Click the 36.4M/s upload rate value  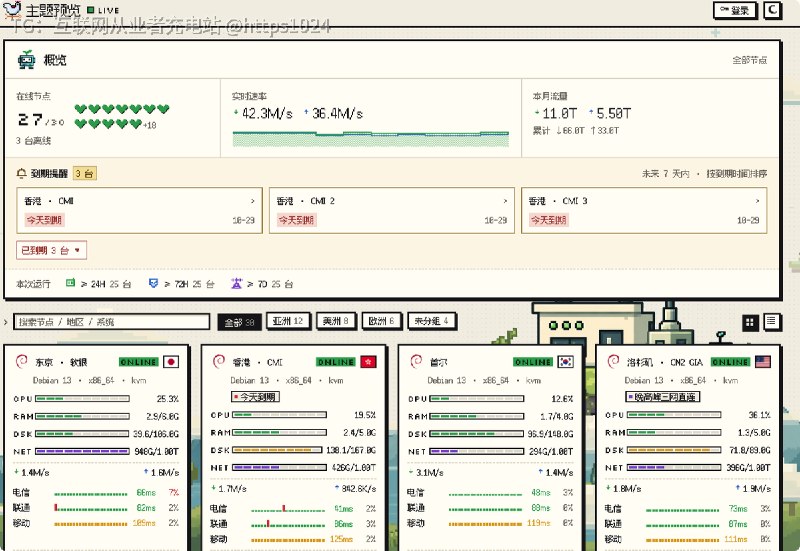pyautogui.click(x=337, y=114)
